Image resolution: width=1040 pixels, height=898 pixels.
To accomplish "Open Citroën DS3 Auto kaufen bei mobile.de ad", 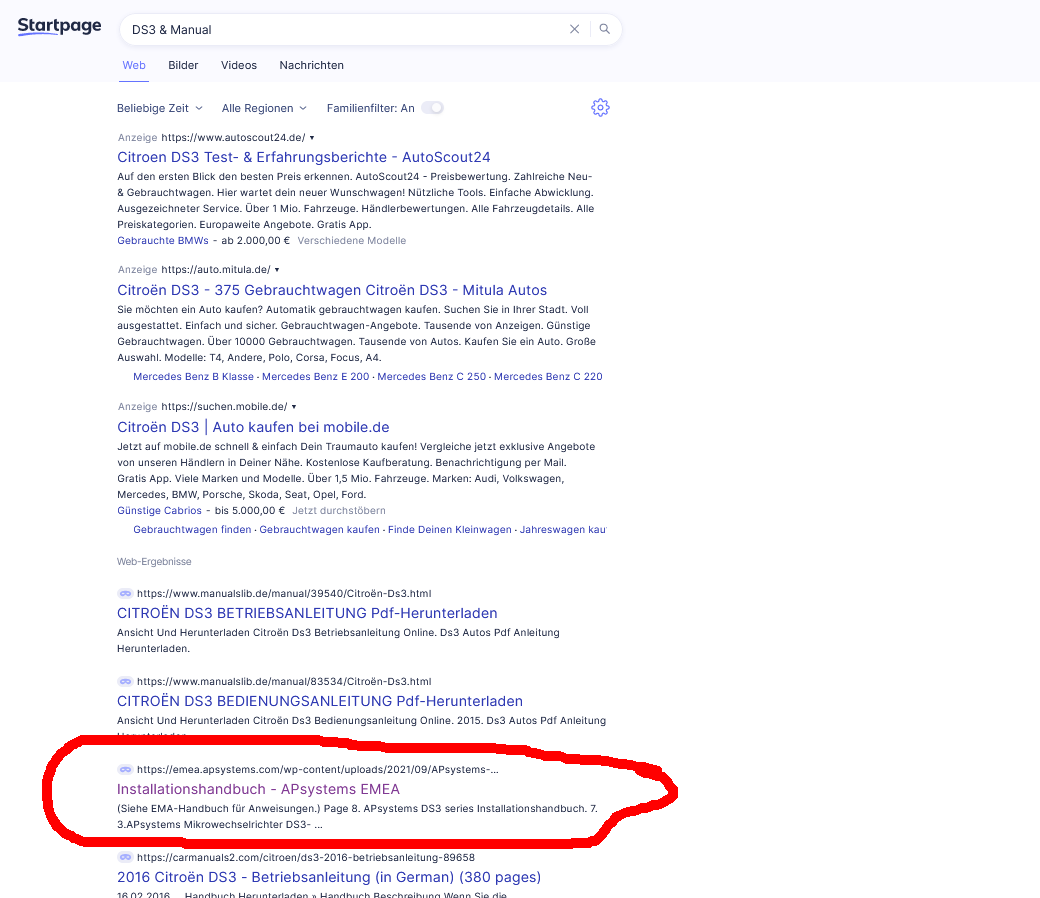I will [x=253, y=427].
